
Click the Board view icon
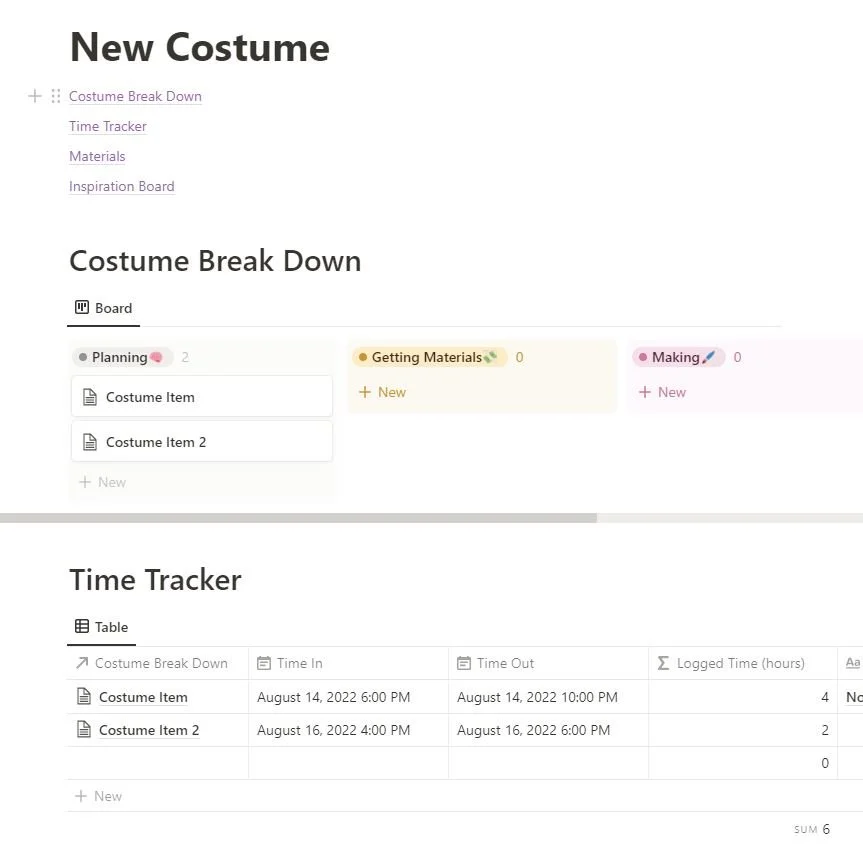81,307
